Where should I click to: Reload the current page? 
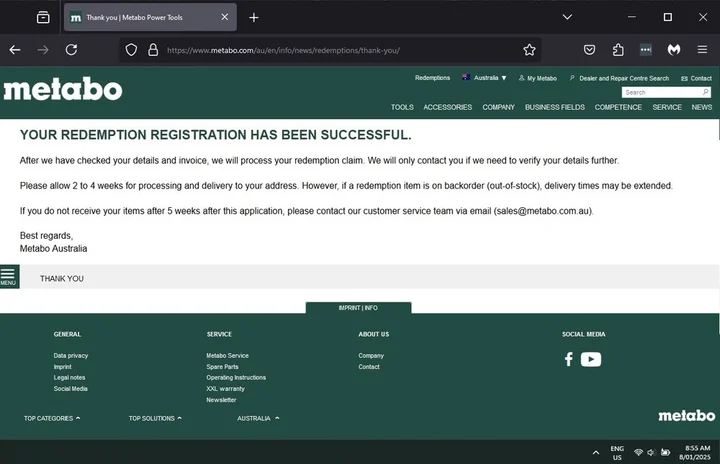pos(71,50)
